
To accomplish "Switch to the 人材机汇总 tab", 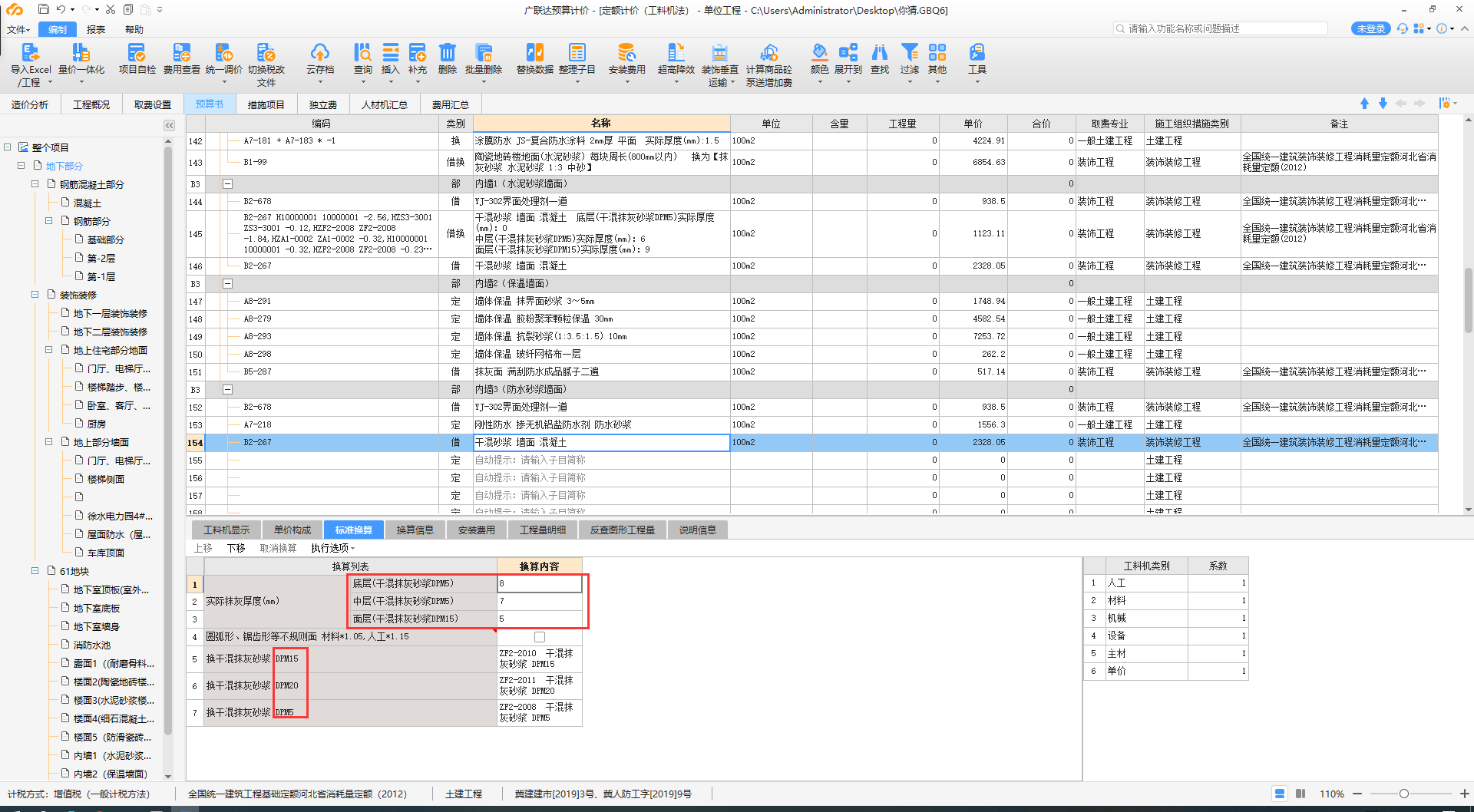I will [x=385, y=104].
